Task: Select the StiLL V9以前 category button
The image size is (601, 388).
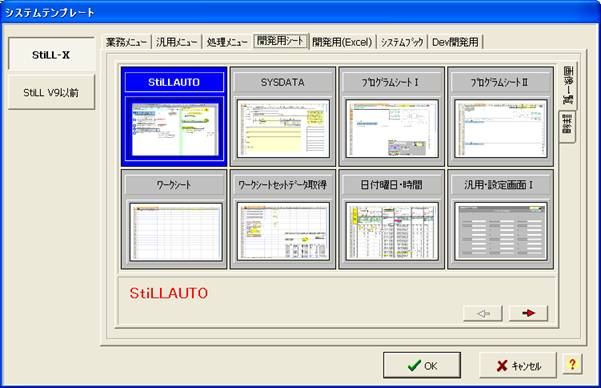Action: pyautogui.click(x=51, y=92)
